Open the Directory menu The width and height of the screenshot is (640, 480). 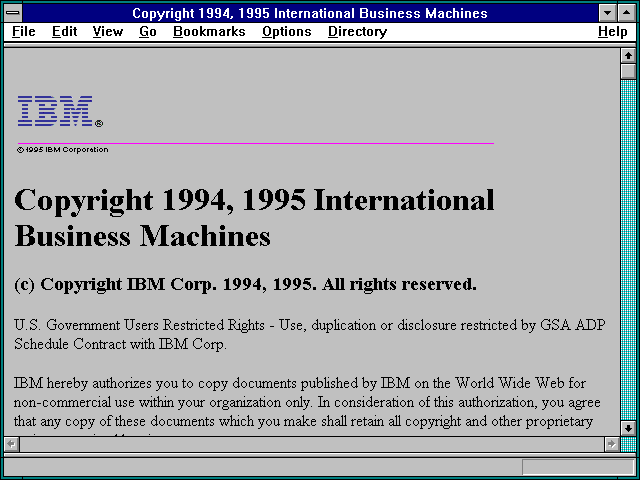358,31
